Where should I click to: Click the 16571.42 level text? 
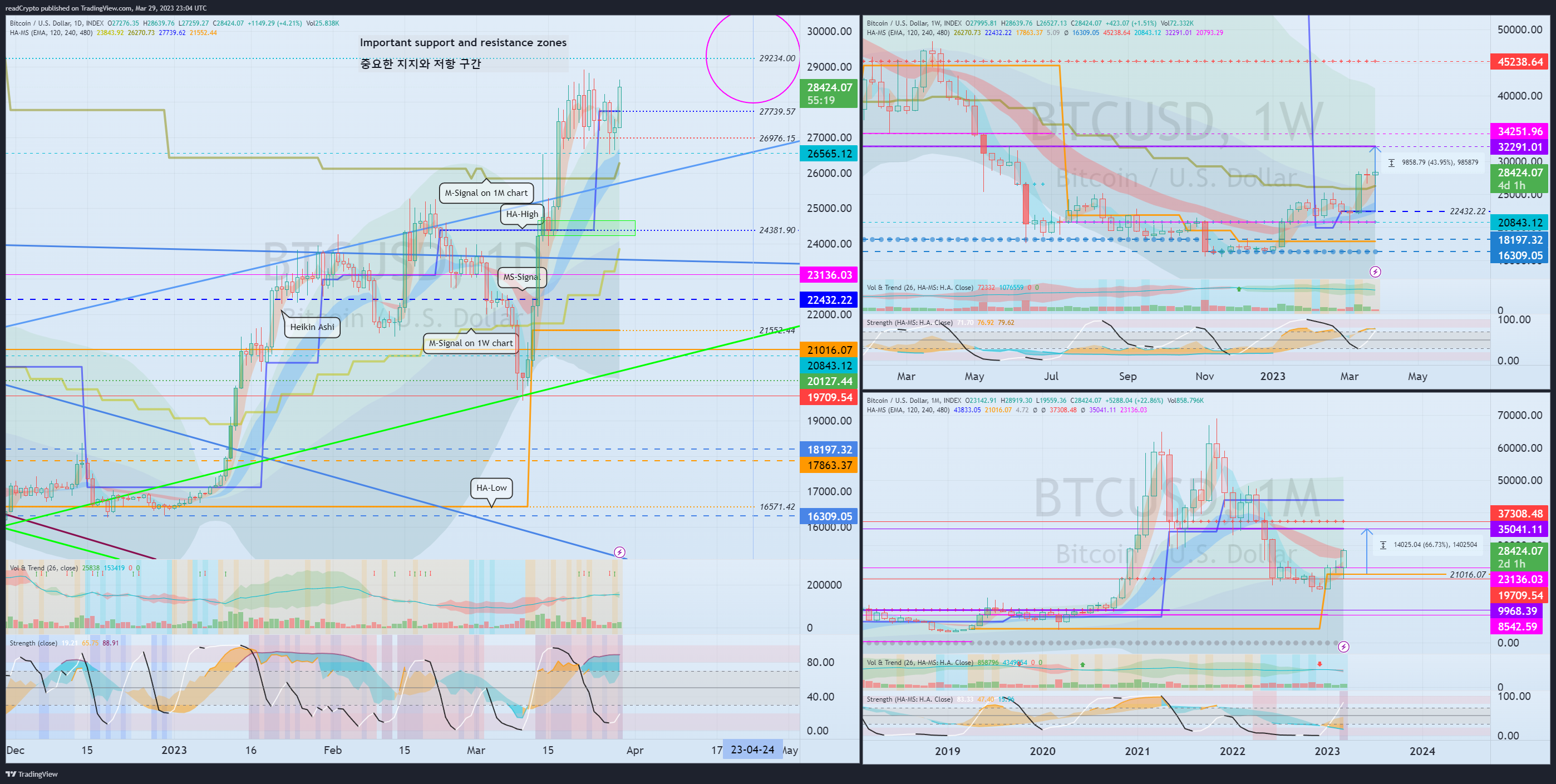[777, 507]
